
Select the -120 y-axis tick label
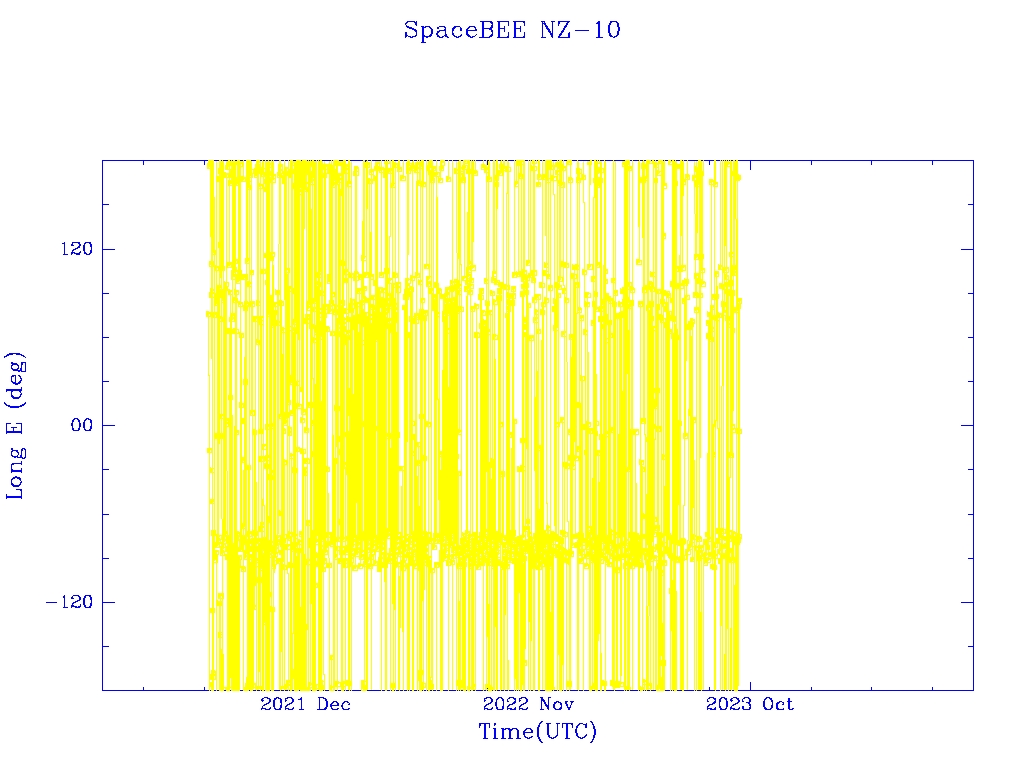point(65,602)
